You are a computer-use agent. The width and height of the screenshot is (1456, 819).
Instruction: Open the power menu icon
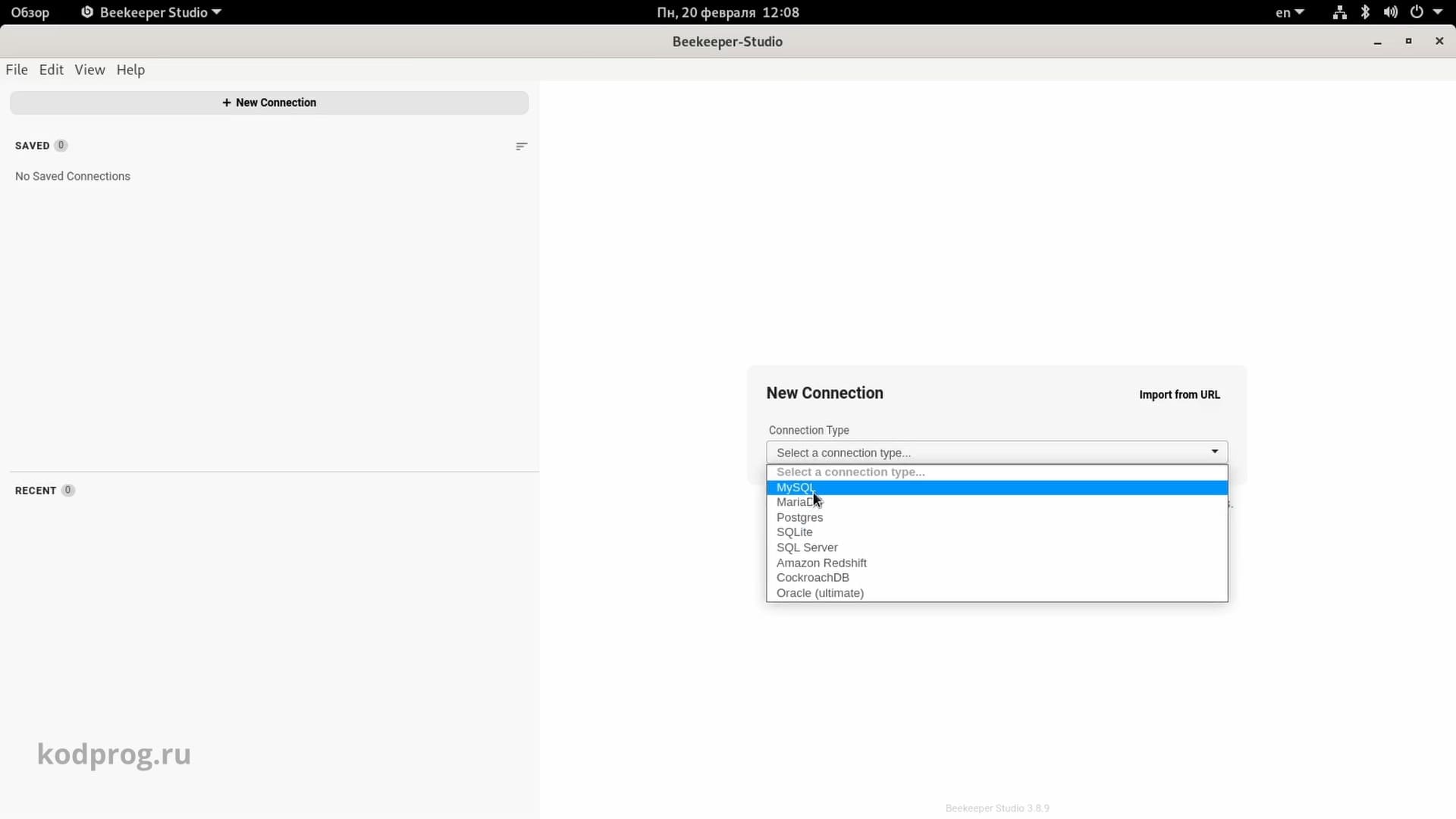pyautogui.click(x=1417, y=12)
